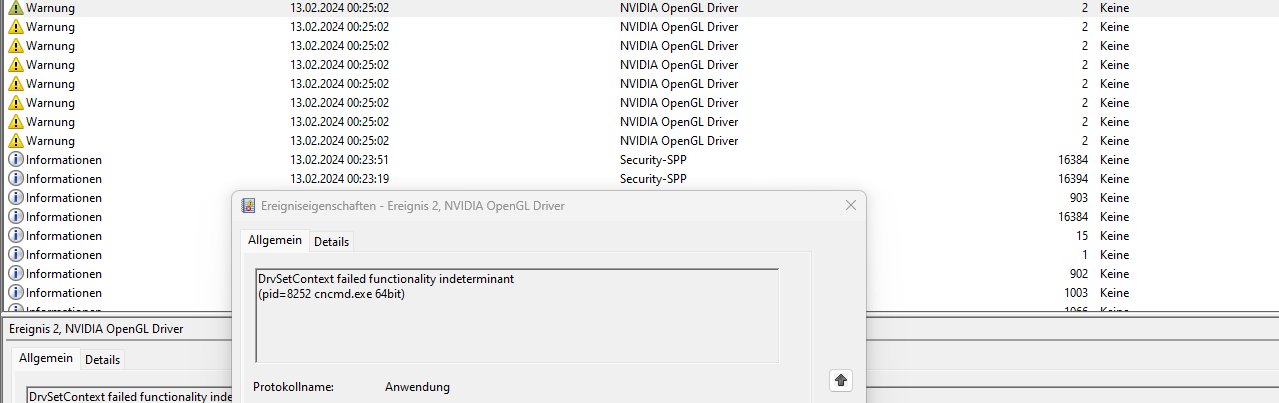This screenshot has width=1279, height=403.
Task: Select the Informationen row with event ID 1
Action: point(639,255)
